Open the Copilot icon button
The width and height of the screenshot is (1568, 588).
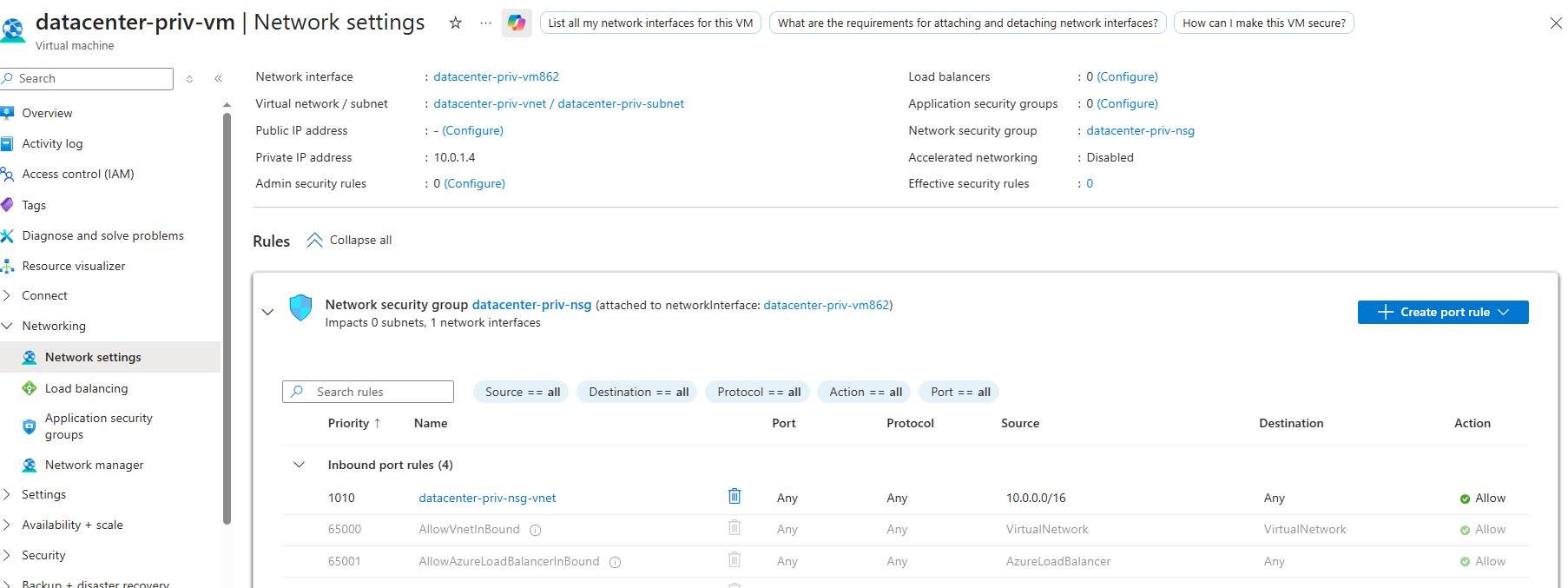tap(517, 23)
